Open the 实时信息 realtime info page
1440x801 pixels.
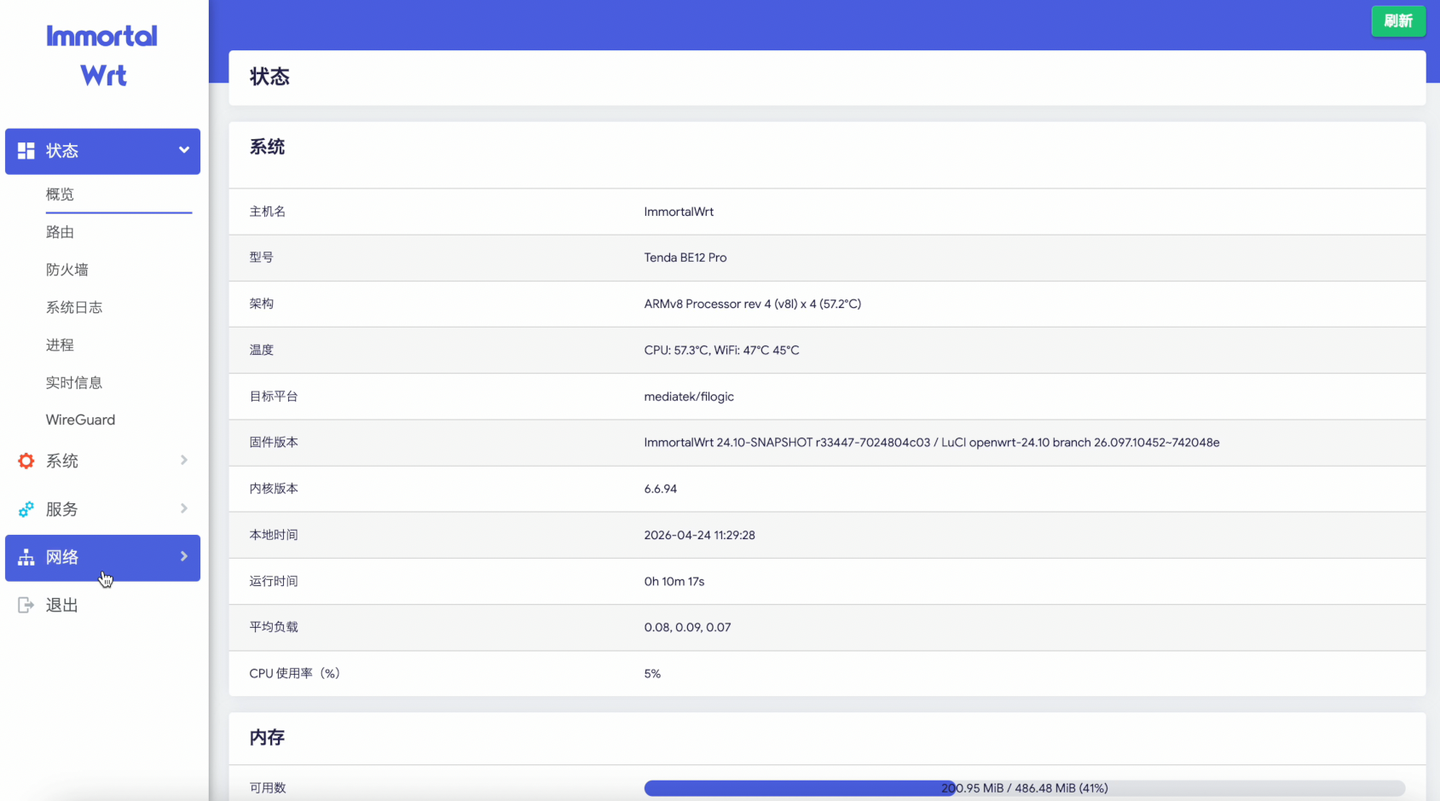tap(74, 382)
